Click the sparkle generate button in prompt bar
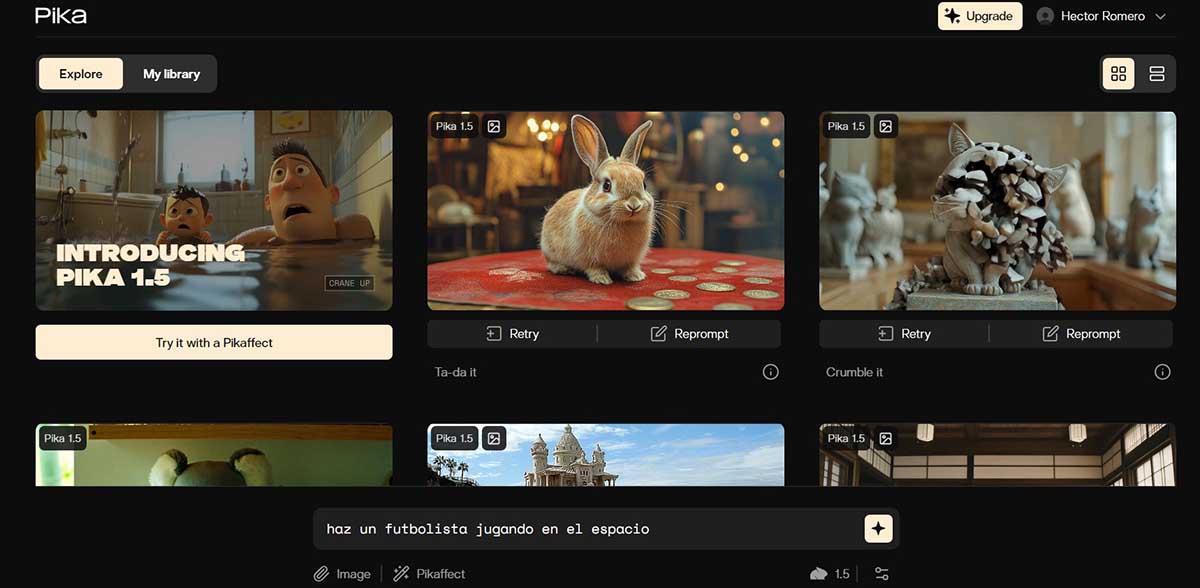 click(x=878, y=529)
